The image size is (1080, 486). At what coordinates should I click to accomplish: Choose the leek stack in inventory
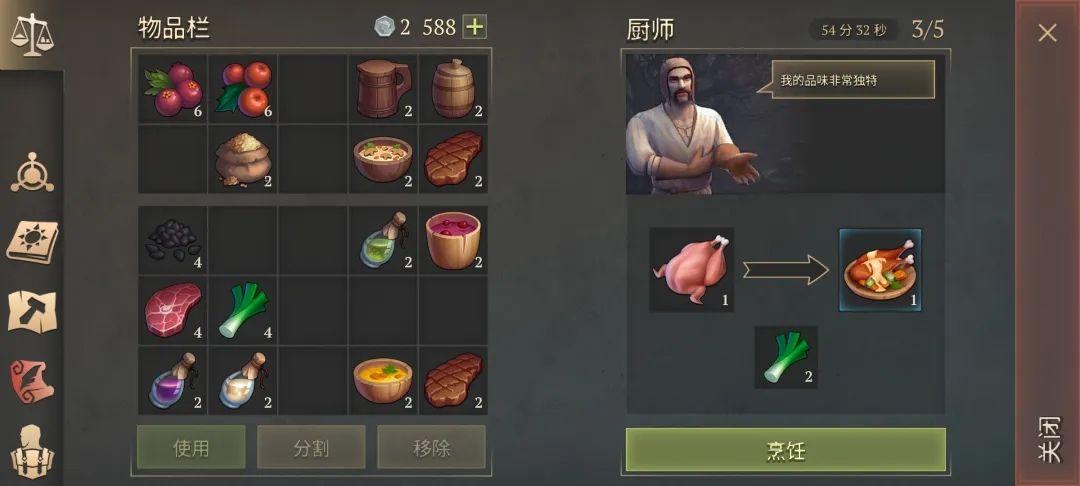[242, 310]
